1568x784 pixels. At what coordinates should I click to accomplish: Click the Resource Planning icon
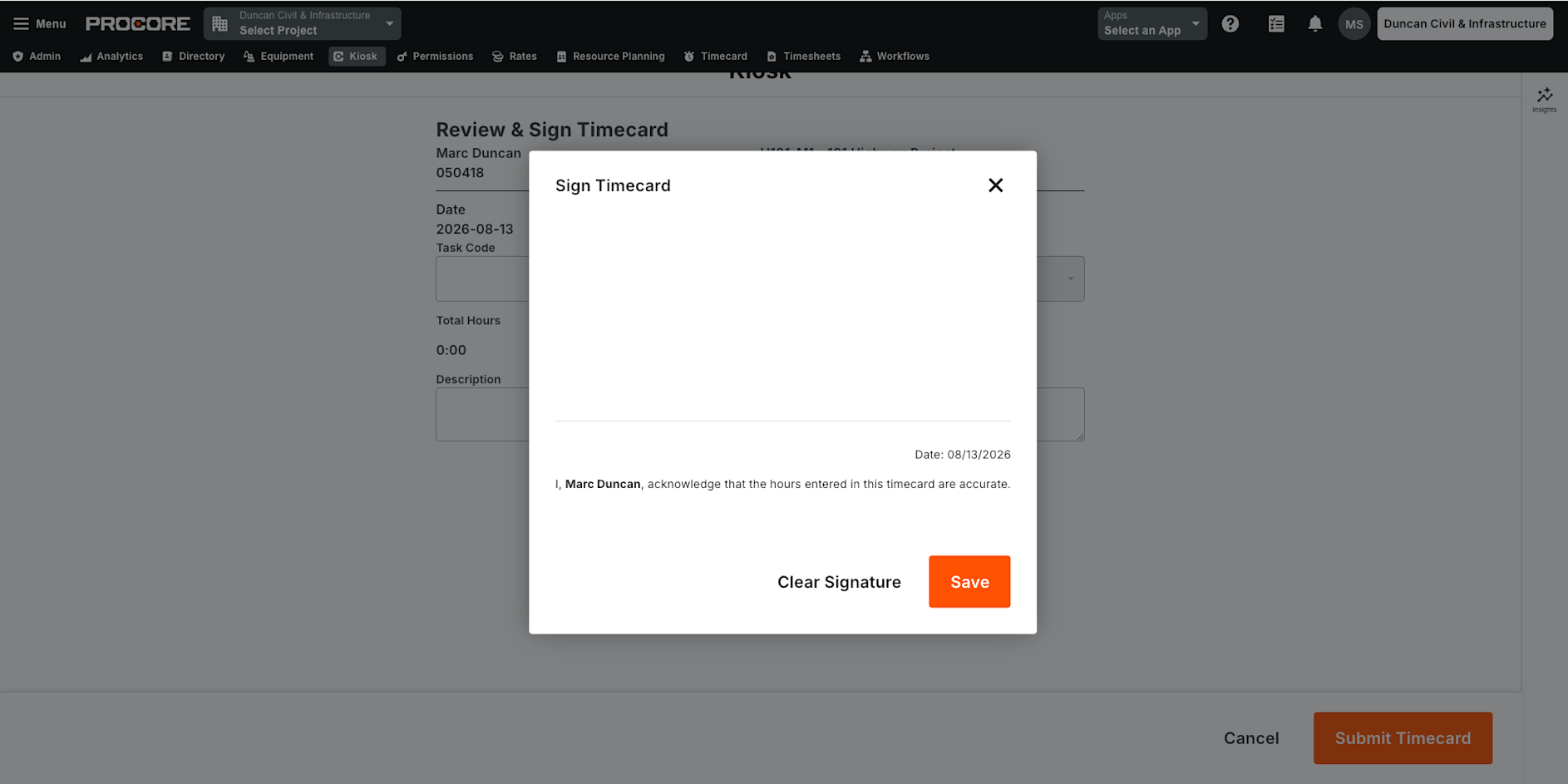pos(561,57)
